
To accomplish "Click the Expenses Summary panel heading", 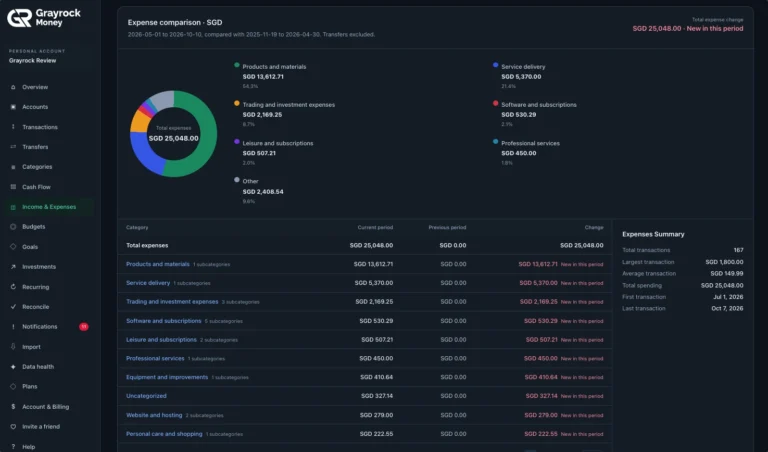I will coord(653,234).
